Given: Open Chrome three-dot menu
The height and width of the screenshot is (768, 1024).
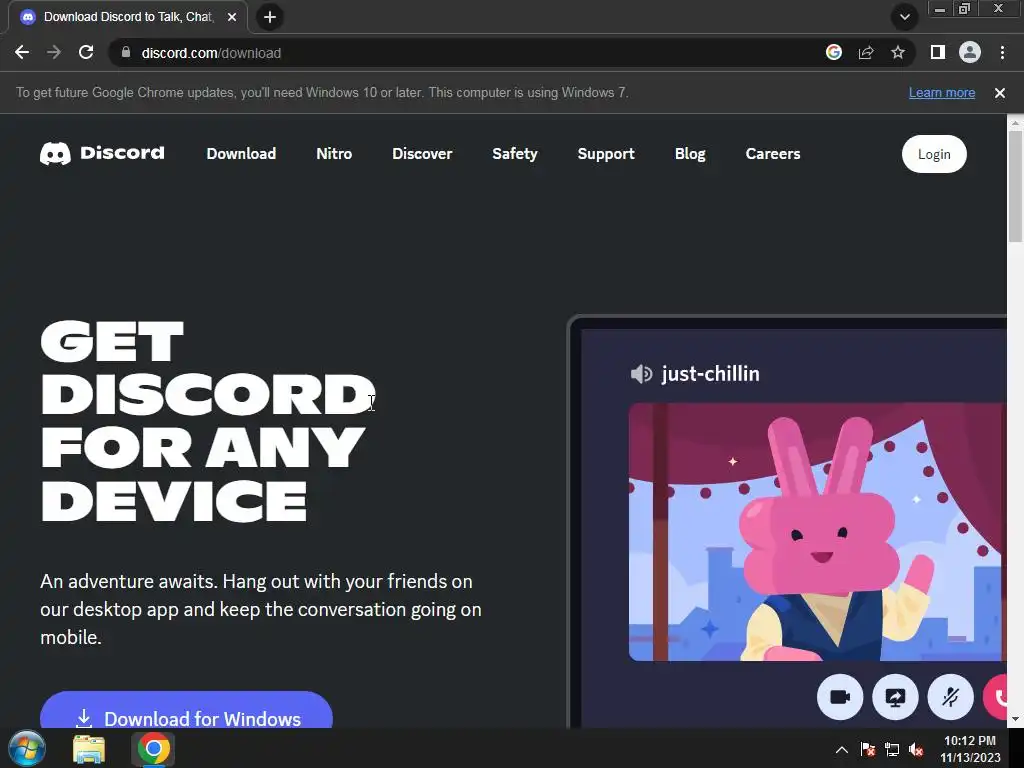Looking at the screenshot, I should pyautogui.click(x=1002, y=52).
